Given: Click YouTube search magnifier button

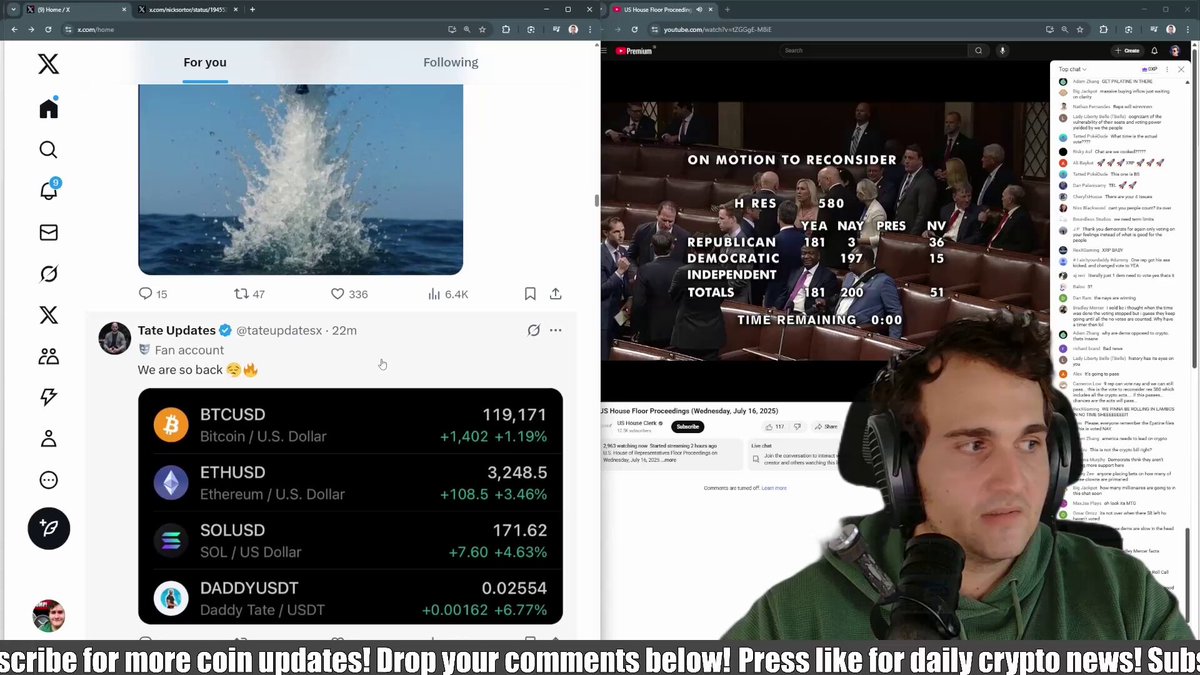Looking at the screenshot, I should click(979, 50).
